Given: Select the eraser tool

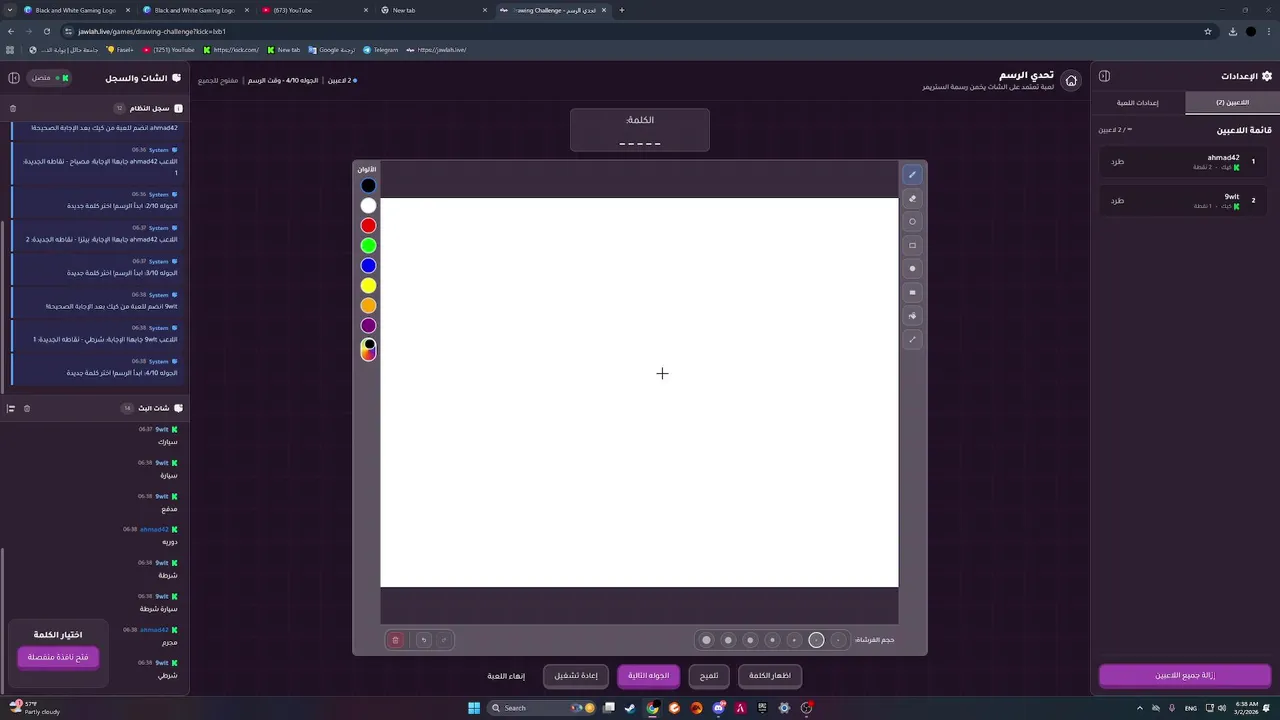Looking at the screenshot, I should [x=912, y=198].
